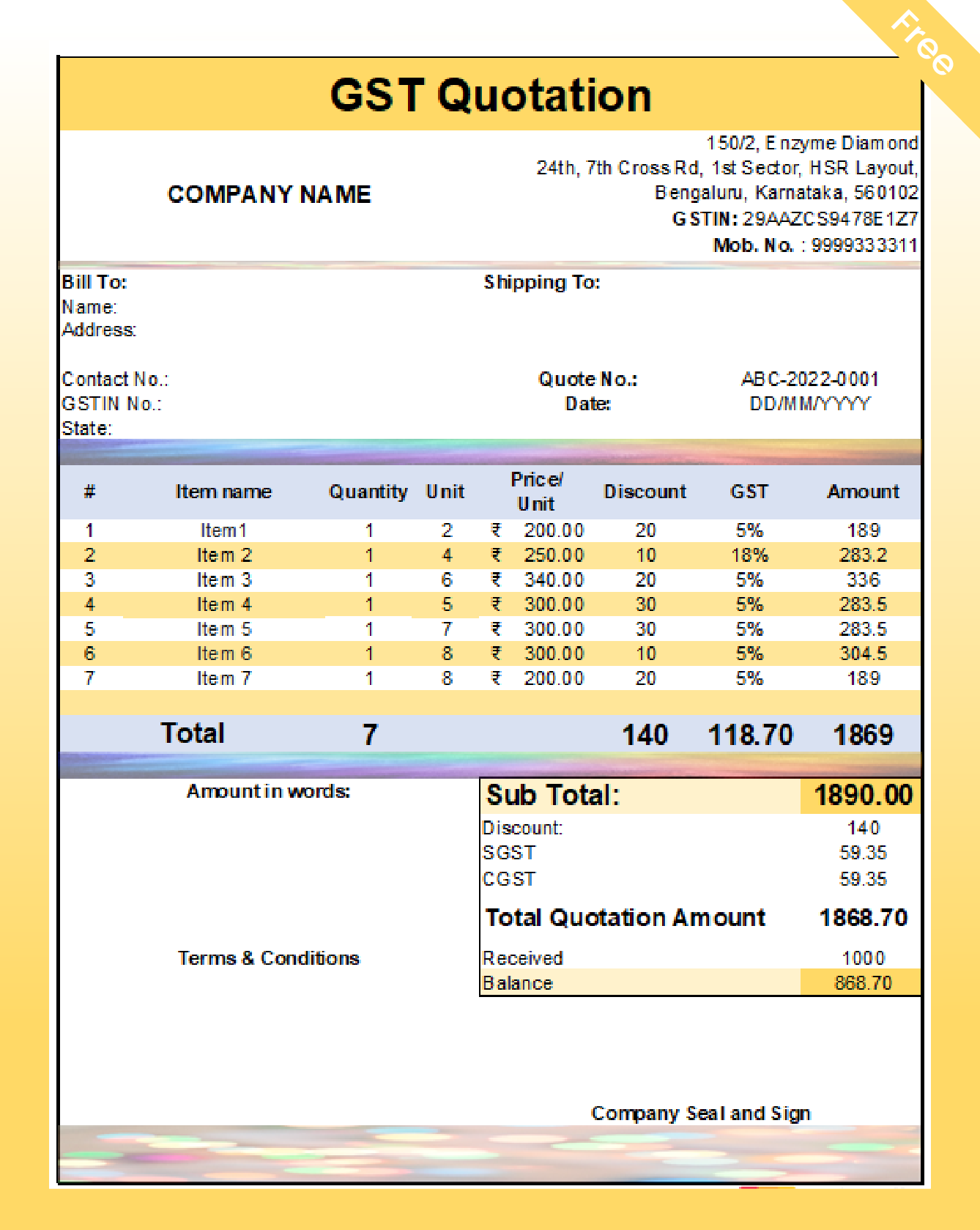Image resolution: width=980 pixels, height=1230 pixels.
Task: Click the Quote No.: label
Action: [x=588, y=379]
